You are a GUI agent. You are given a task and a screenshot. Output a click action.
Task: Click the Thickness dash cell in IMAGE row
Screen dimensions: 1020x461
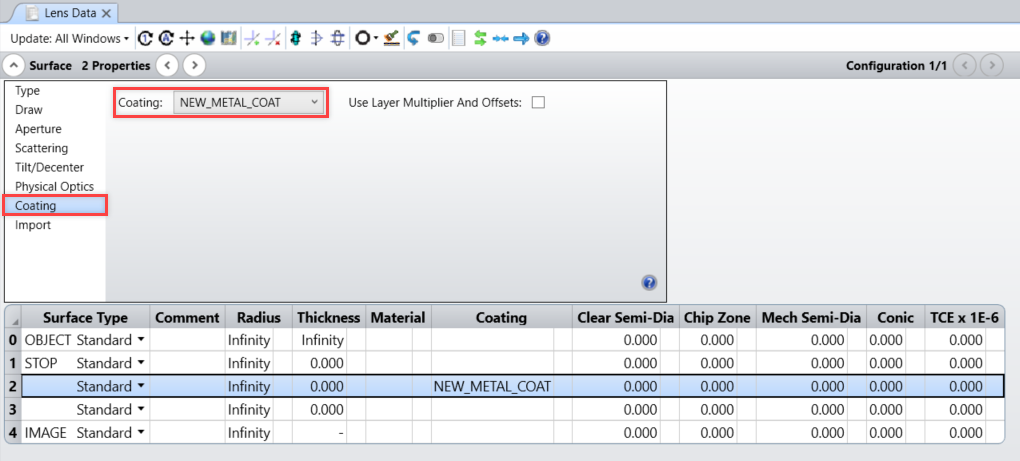pyautogui.click(x=319, y=433)
